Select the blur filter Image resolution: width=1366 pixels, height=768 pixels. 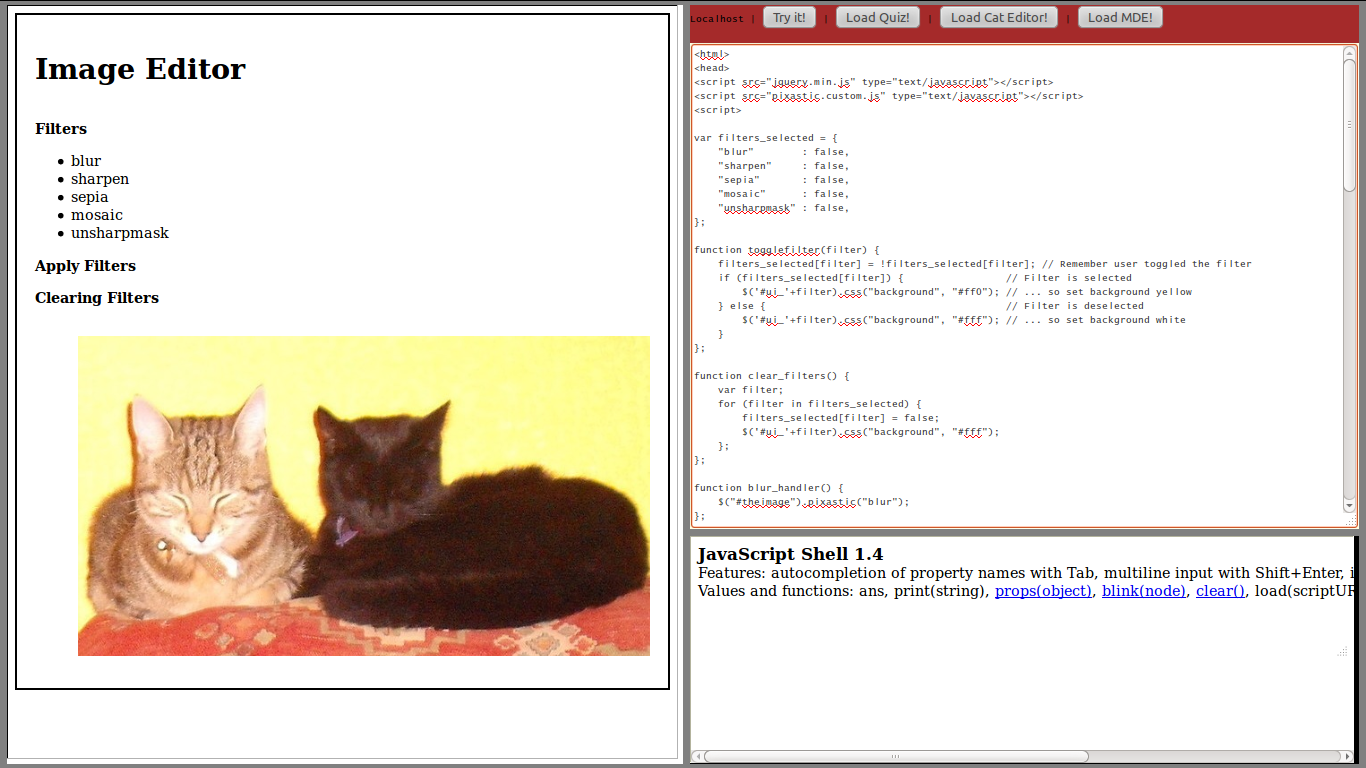pos(86,161)
